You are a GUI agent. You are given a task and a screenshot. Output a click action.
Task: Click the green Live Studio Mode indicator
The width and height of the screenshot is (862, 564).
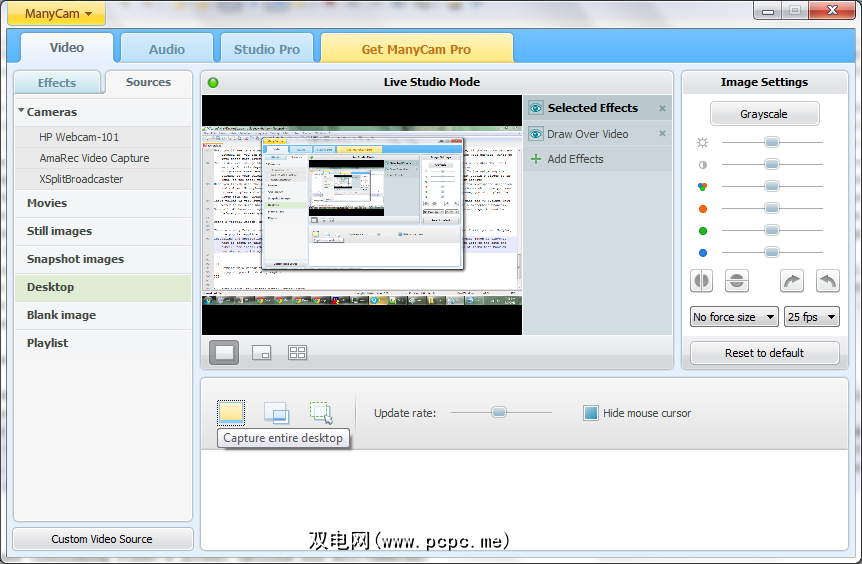(213, 82)
